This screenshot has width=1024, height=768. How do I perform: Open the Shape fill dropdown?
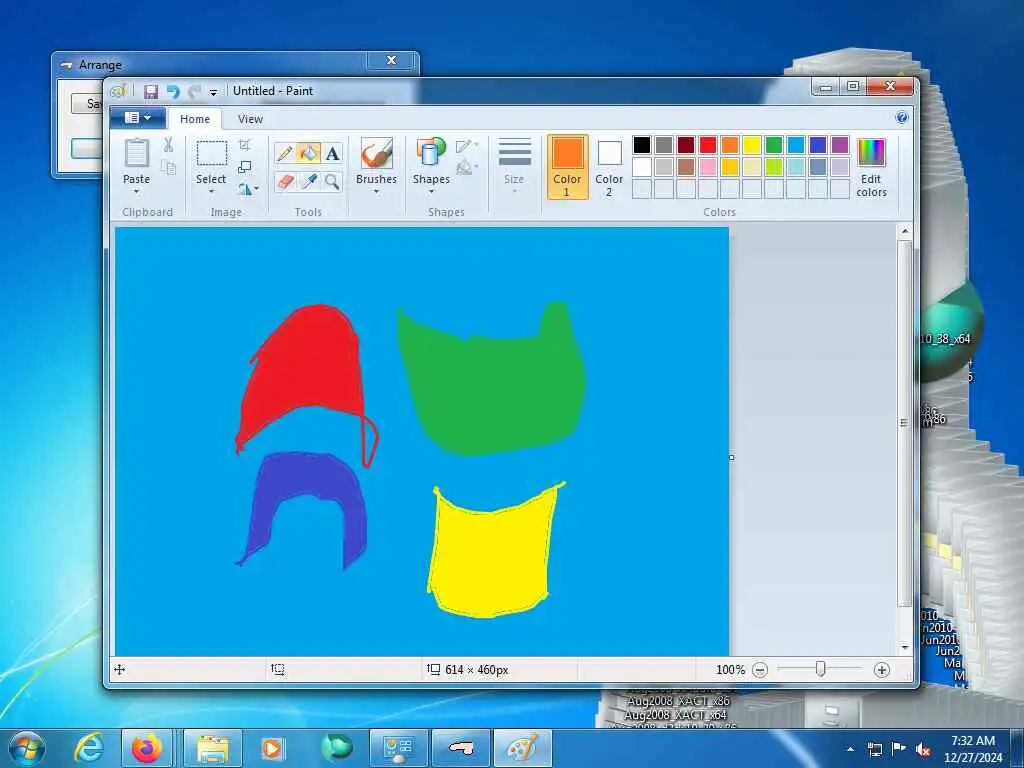click(467, 168)
